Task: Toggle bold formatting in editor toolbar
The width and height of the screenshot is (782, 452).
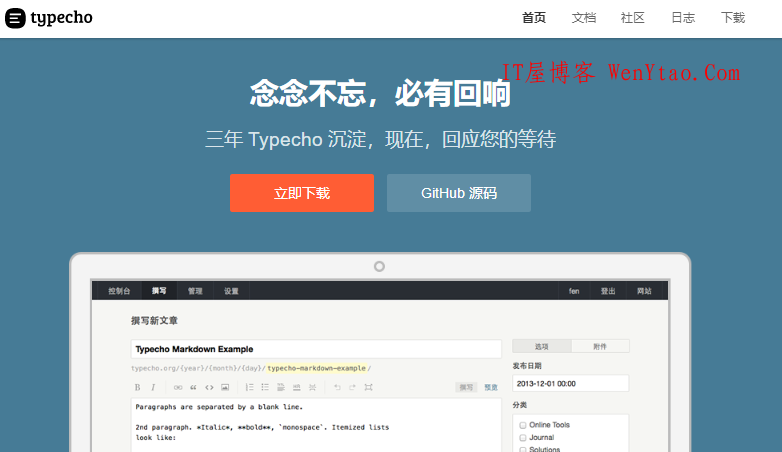Action: coord(138,387)
